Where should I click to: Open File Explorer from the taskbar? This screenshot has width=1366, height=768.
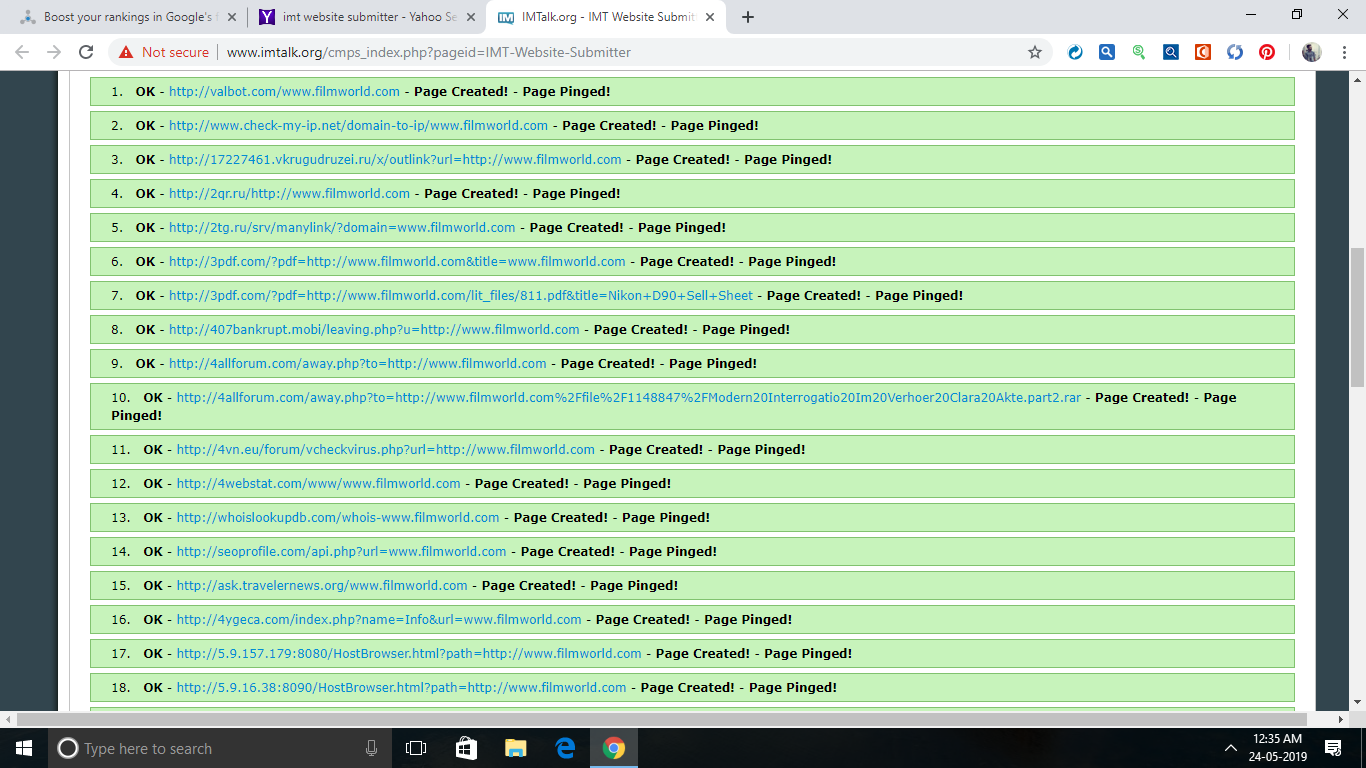[x=515, y=748]
